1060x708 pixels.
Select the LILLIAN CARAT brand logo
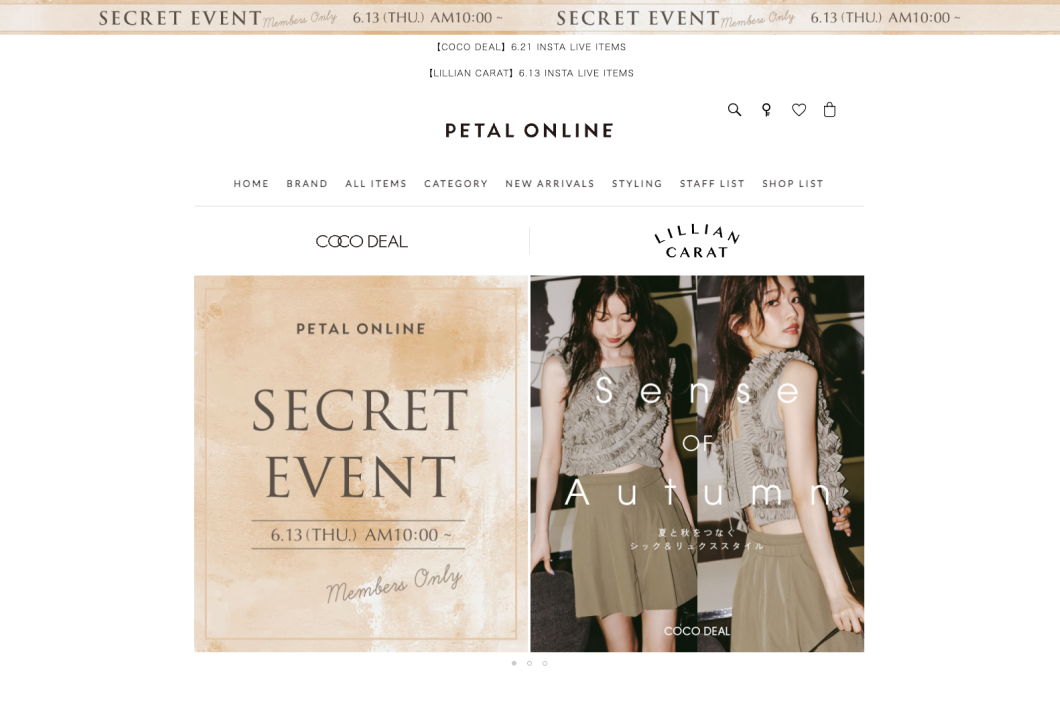[x=697, y=241]
